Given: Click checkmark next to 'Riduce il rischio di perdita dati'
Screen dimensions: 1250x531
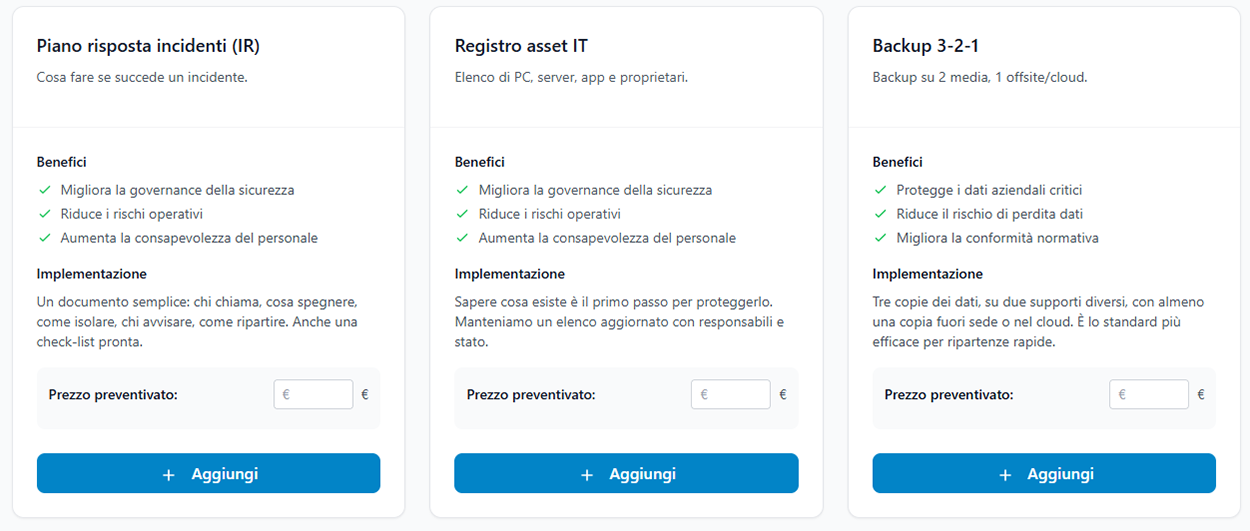Looking at the screenshot, I should (x=880, y=214).
